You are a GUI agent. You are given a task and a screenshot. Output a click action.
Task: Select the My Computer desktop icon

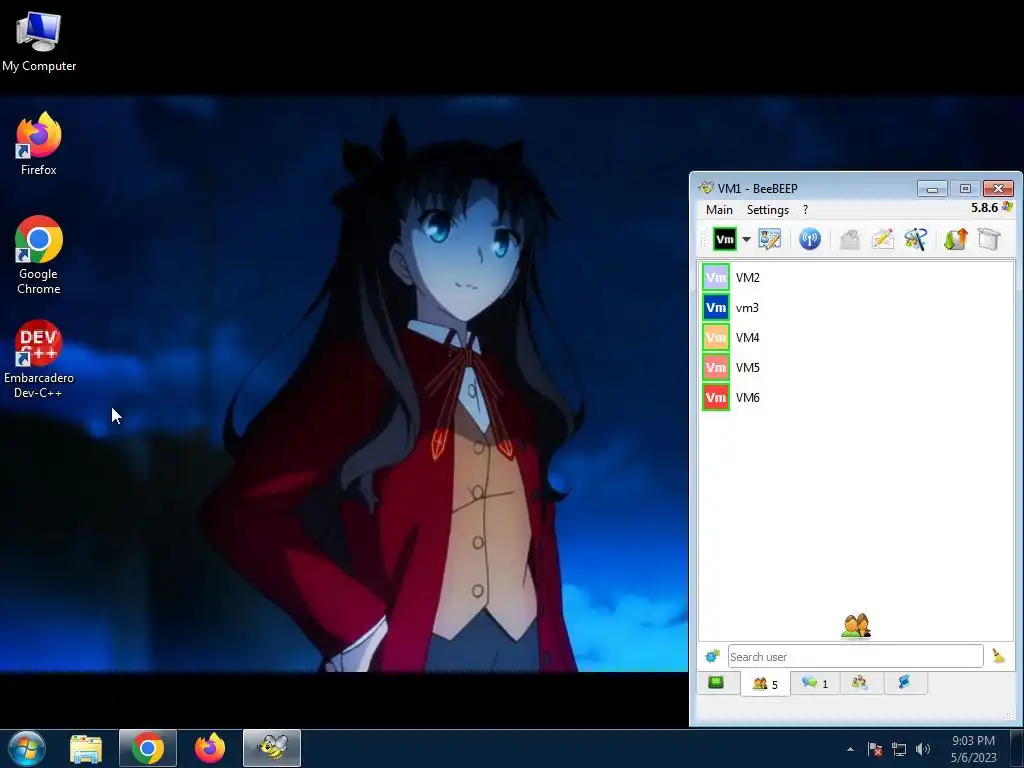click(x=39, y=40)
